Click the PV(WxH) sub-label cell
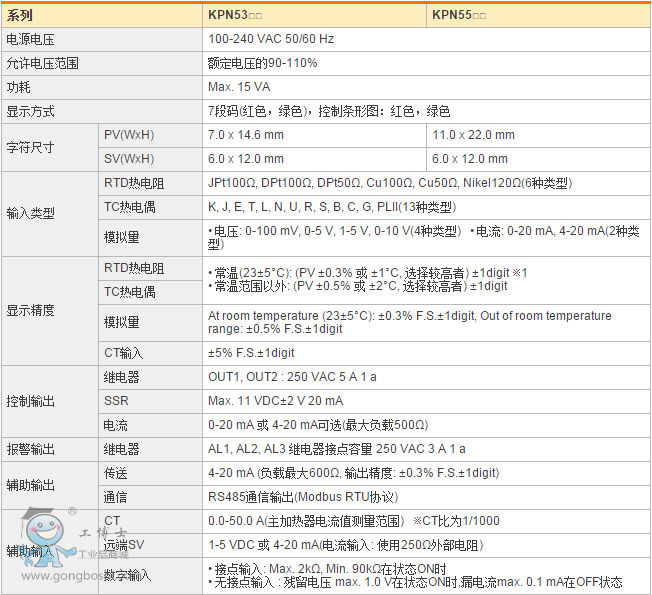Screen dimensions: 652x595 click(129, 135)
